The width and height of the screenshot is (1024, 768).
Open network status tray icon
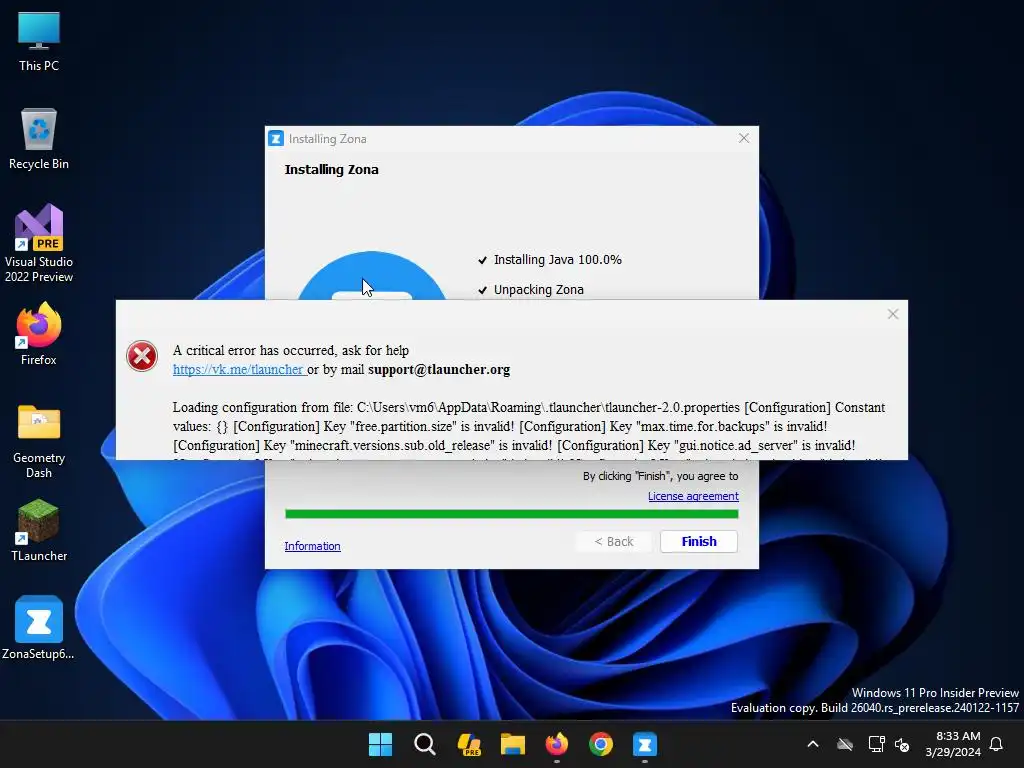pyautogui.click(x=876, y=744)
